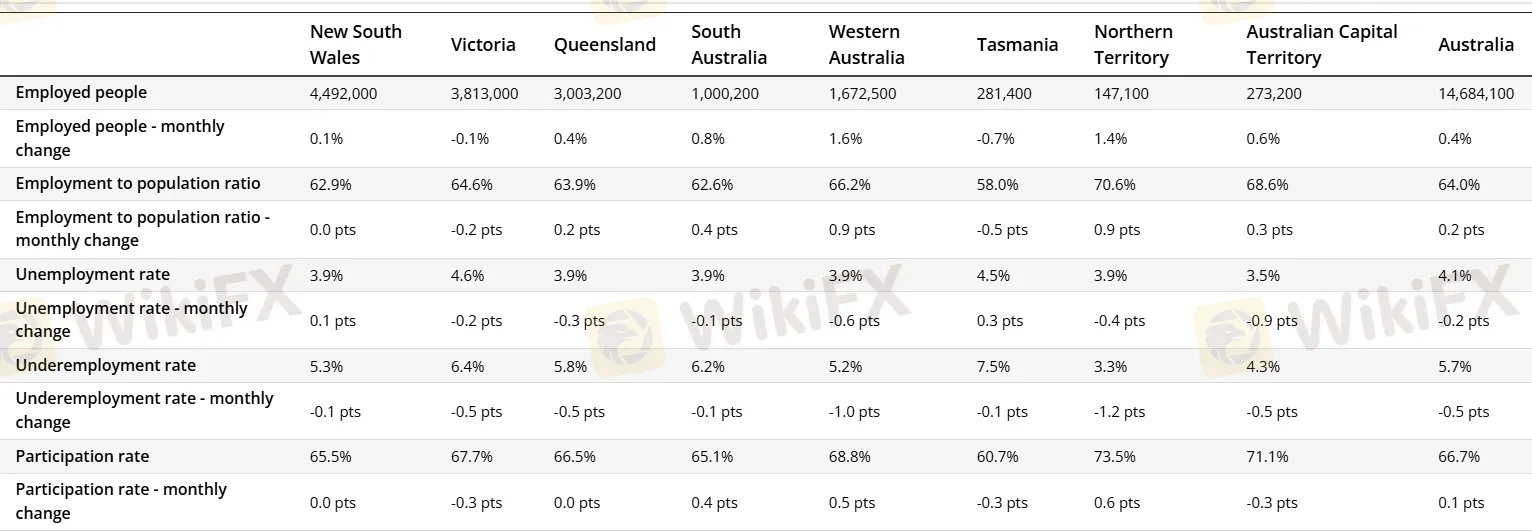Click the Underemployment rate row label
The height and width of the screenshot is (532, 1532).
(106, 366)
